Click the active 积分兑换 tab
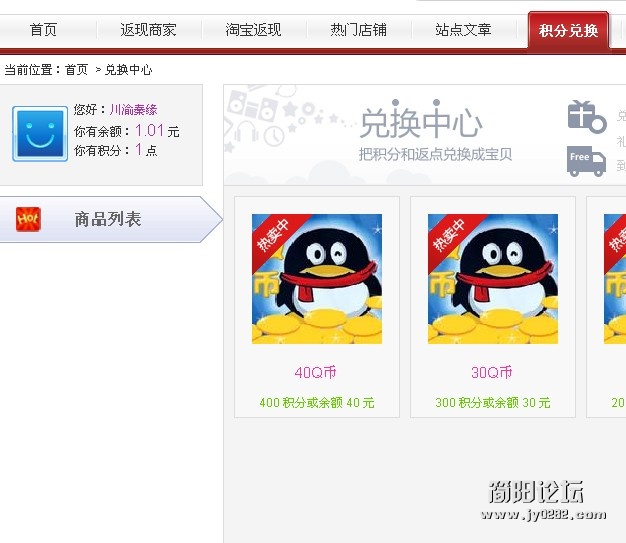Viewport: 626px width, 543px height. click(x=569, y=30)
